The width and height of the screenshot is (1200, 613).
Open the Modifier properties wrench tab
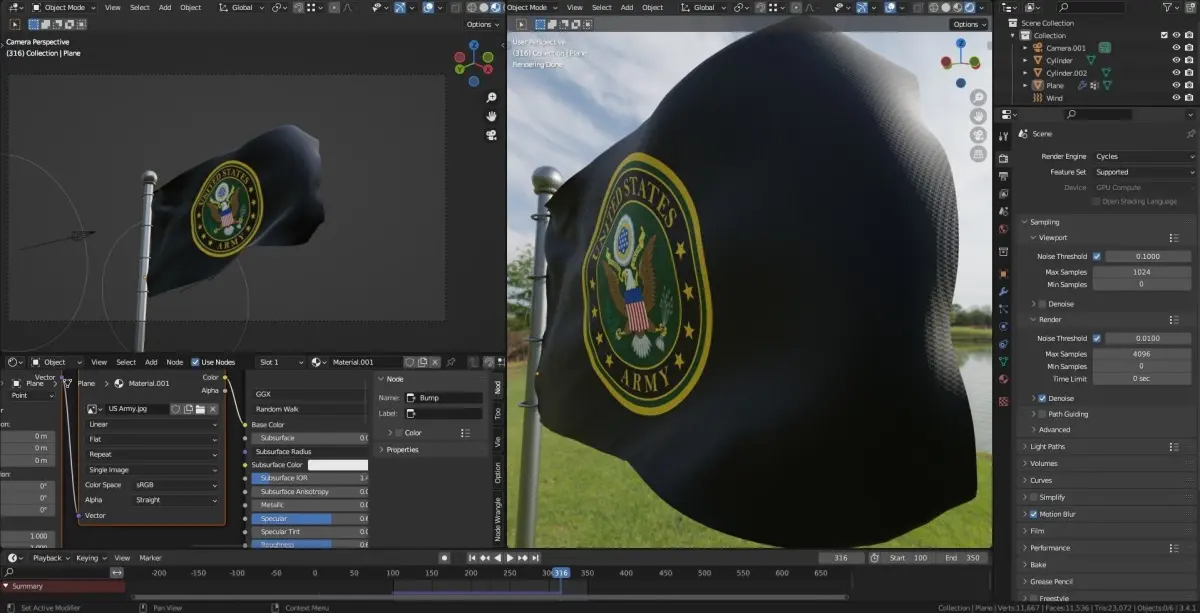[x=1003, y=292]
